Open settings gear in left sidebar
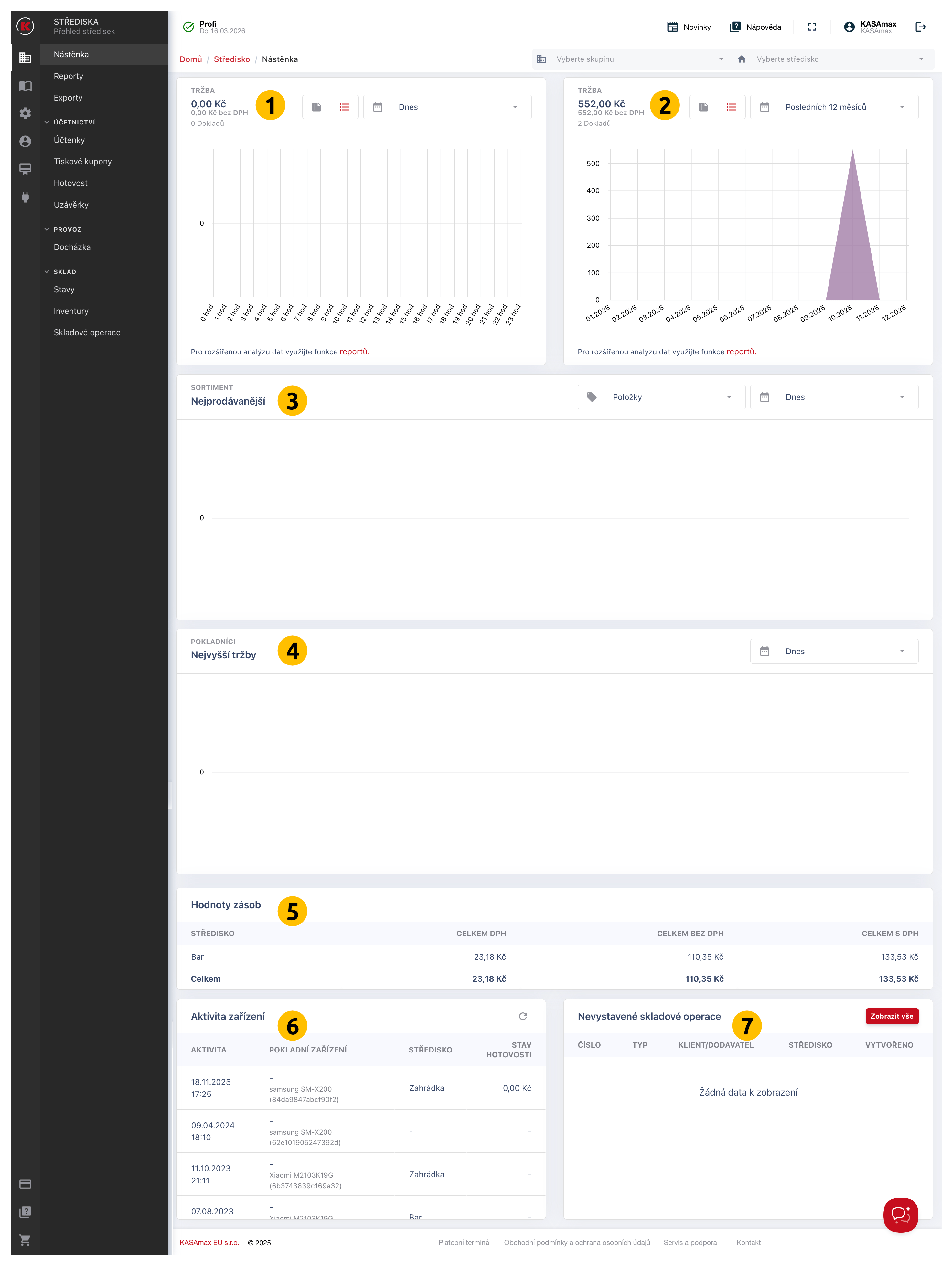Image resolution: width=952 pixels, height=1263 pixels. tap(25, 113)
